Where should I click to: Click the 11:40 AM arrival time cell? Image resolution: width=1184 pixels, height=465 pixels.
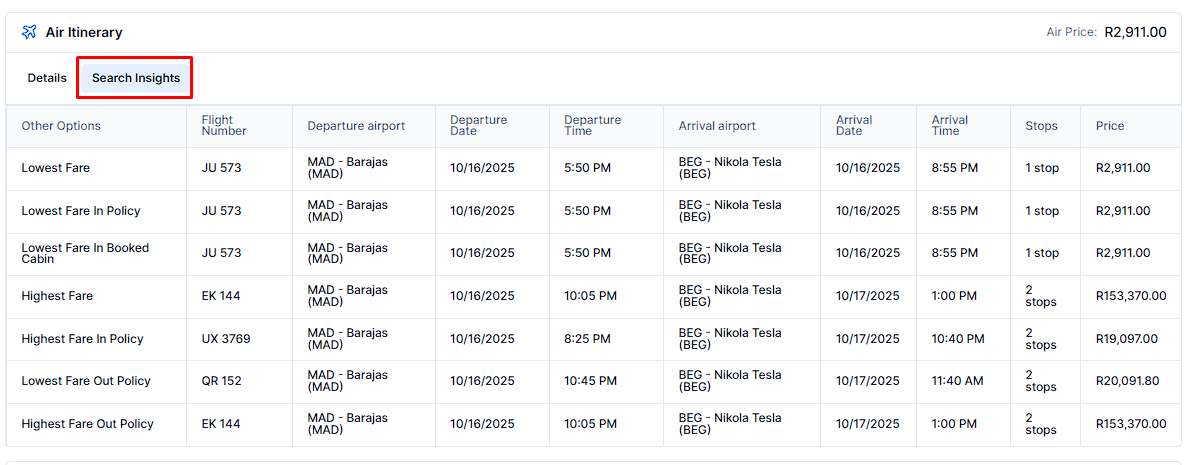(957, 381)
